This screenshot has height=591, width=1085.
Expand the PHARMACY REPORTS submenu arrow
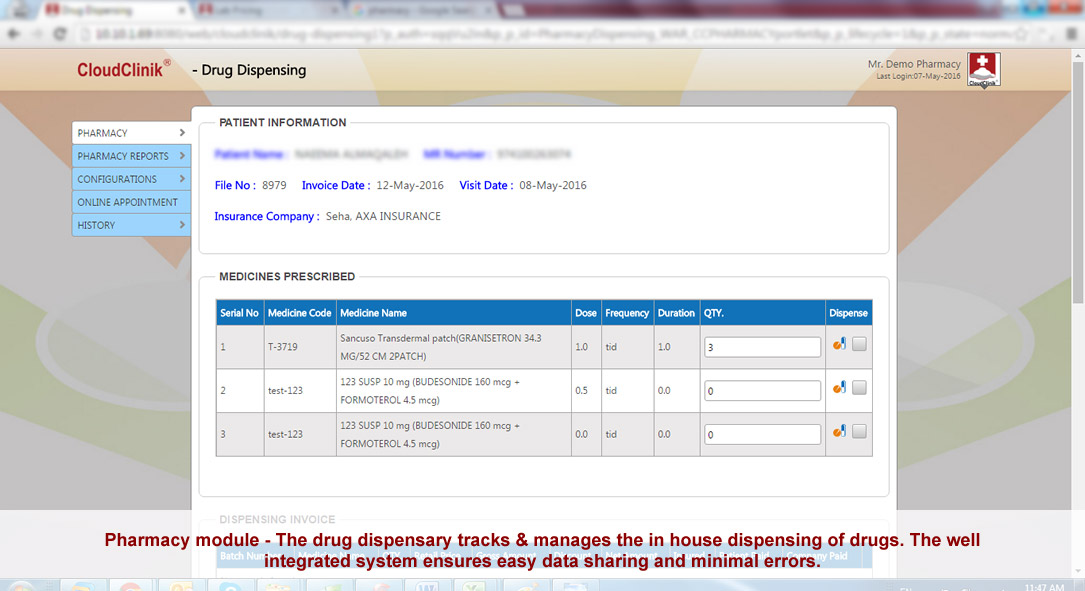pyautogui.click(x=182, y=156)
